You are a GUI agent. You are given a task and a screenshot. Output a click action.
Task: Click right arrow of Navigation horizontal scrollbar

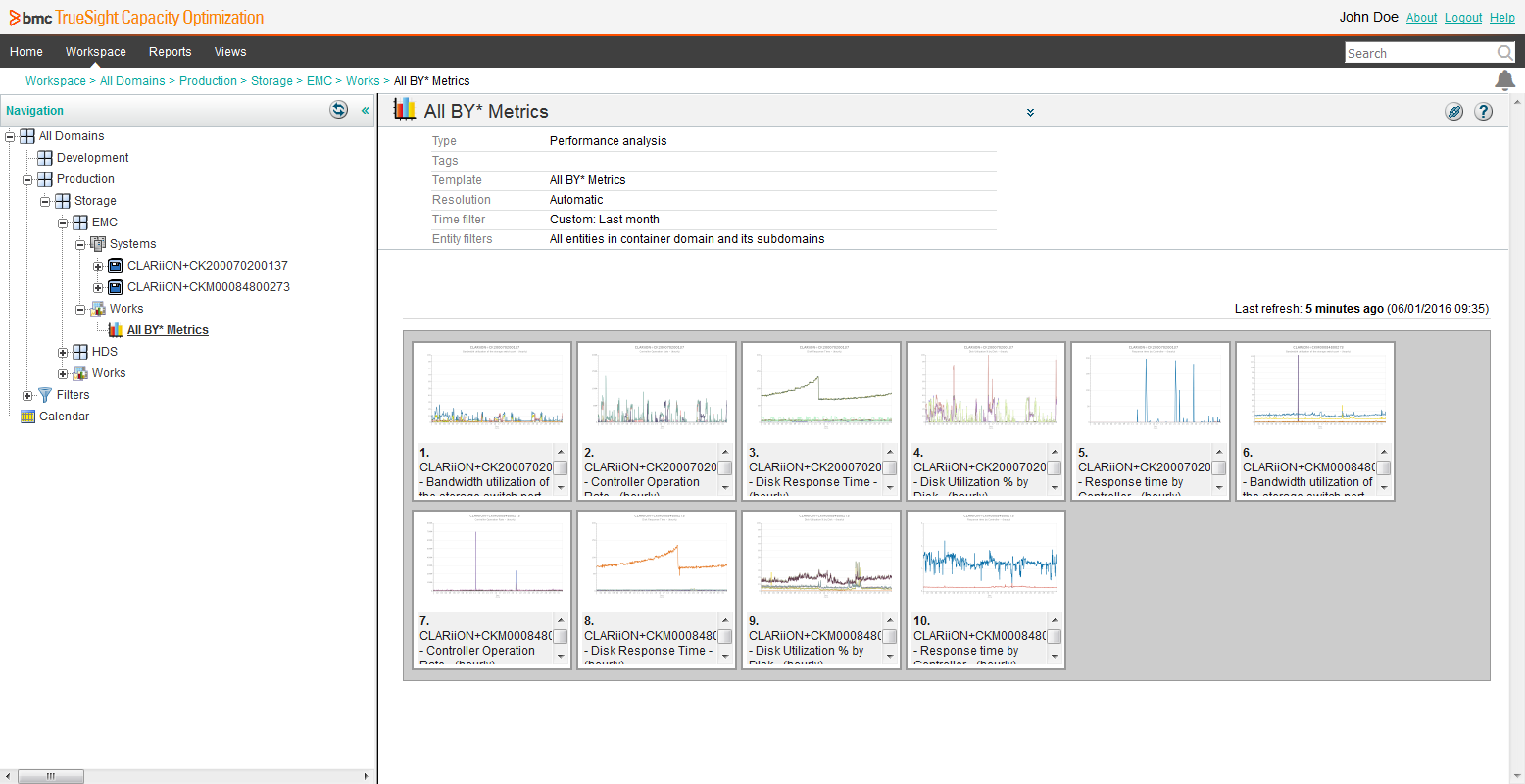(x=367, y=776)
